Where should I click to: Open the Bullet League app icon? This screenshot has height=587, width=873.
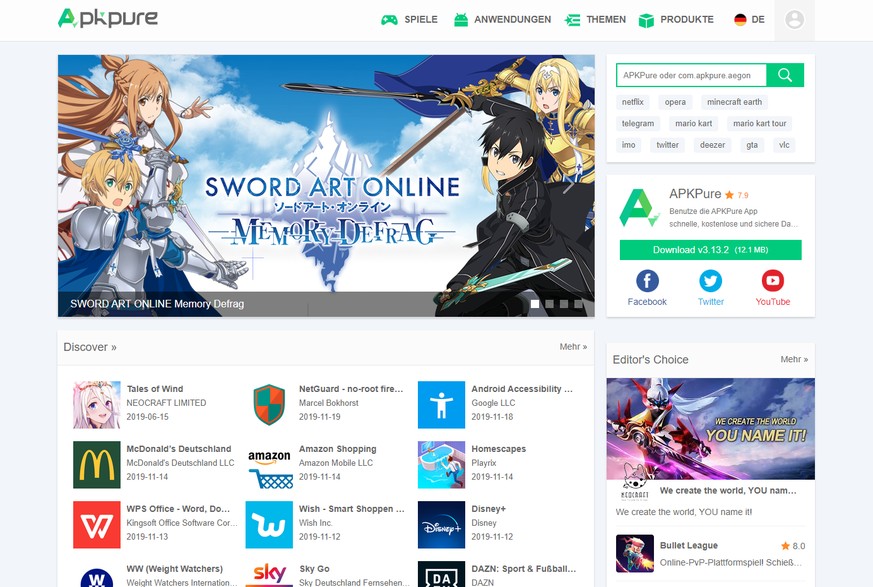(x=635, y=554)
